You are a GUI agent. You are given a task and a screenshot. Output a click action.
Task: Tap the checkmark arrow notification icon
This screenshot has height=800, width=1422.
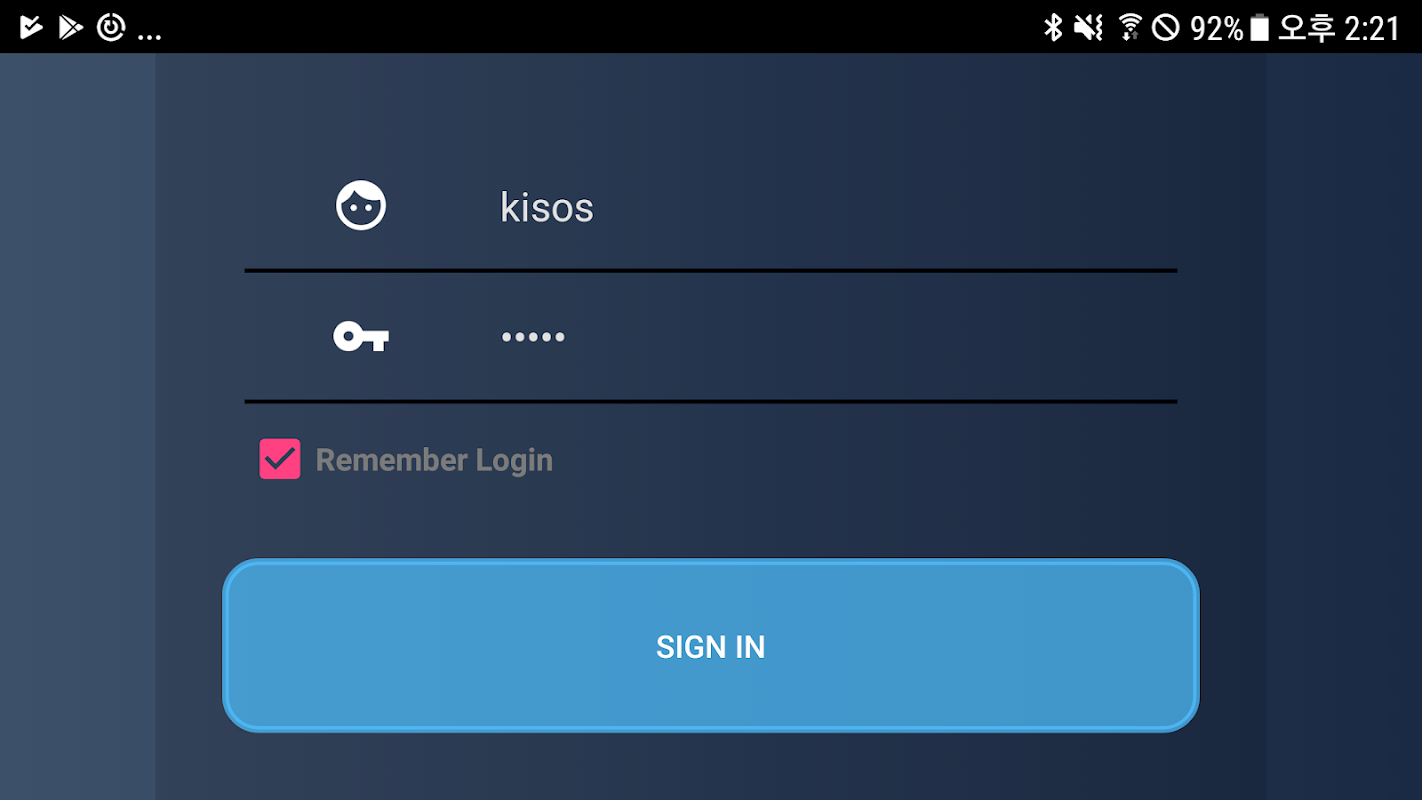31,27
